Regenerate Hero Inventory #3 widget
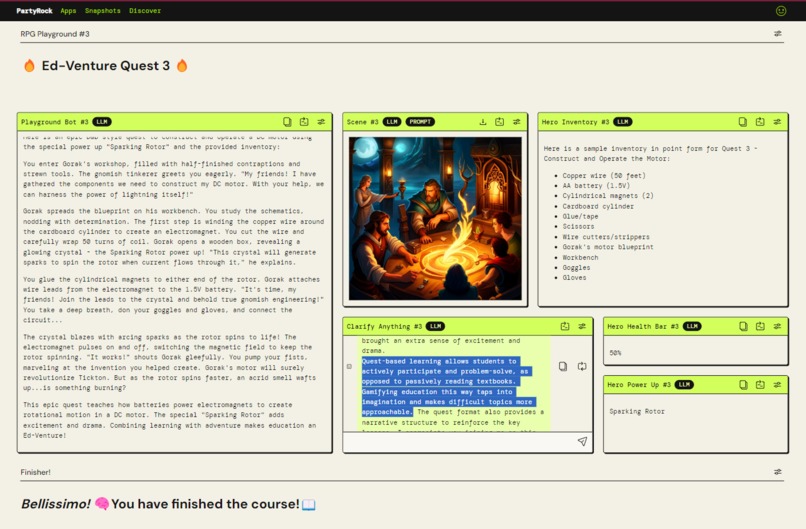The image size is (806, 529). pos(760,122)
